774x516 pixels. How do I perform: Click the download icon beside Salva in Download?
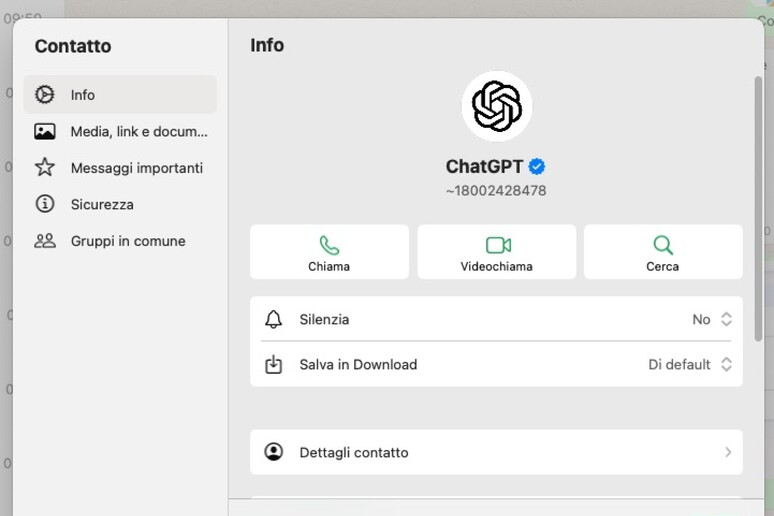click(274, 365)
